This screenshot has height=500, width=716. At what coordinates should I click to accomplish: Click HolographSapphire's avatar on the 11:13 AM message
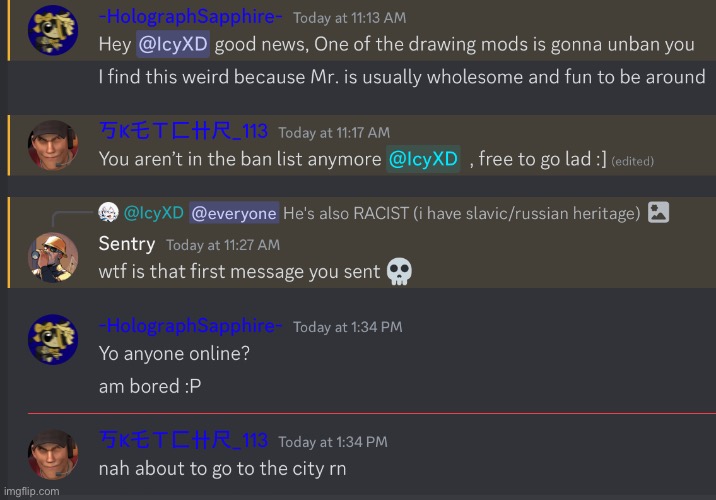(x=53, y=30)
